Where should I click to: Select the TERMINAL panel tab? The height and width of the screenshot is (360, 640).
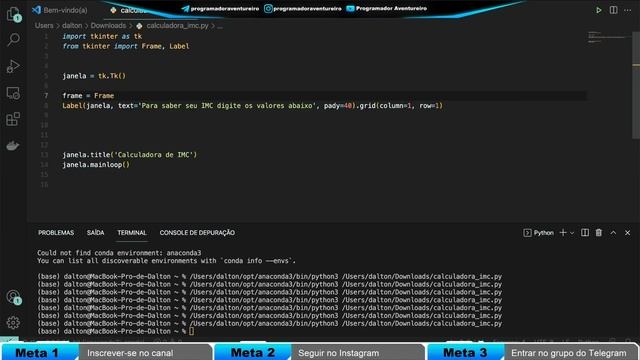pyautogui.click(x=132, y=233)
